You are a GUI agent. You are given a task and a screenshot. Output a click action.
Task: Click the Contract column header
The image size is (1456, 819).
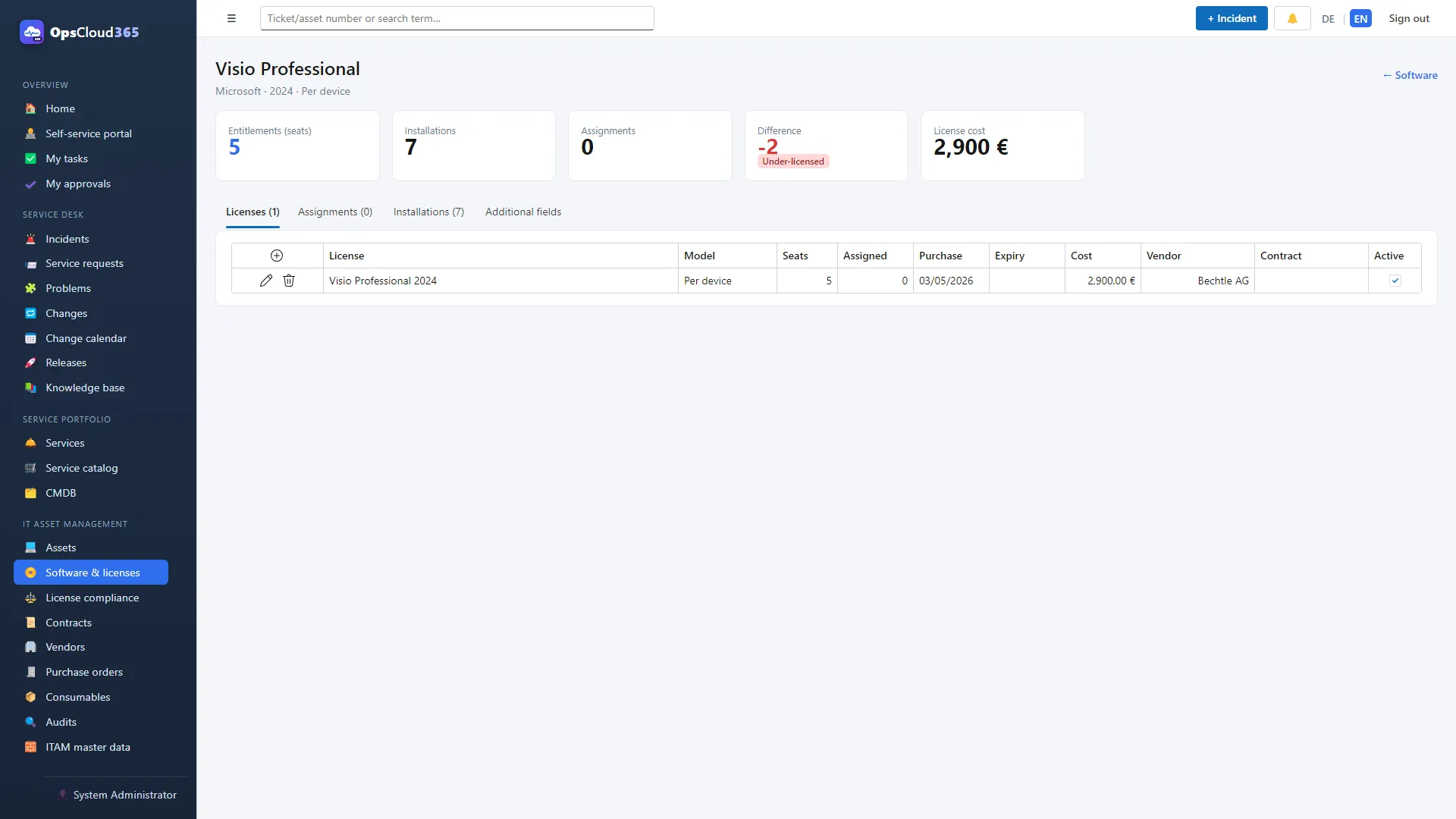1311,256
